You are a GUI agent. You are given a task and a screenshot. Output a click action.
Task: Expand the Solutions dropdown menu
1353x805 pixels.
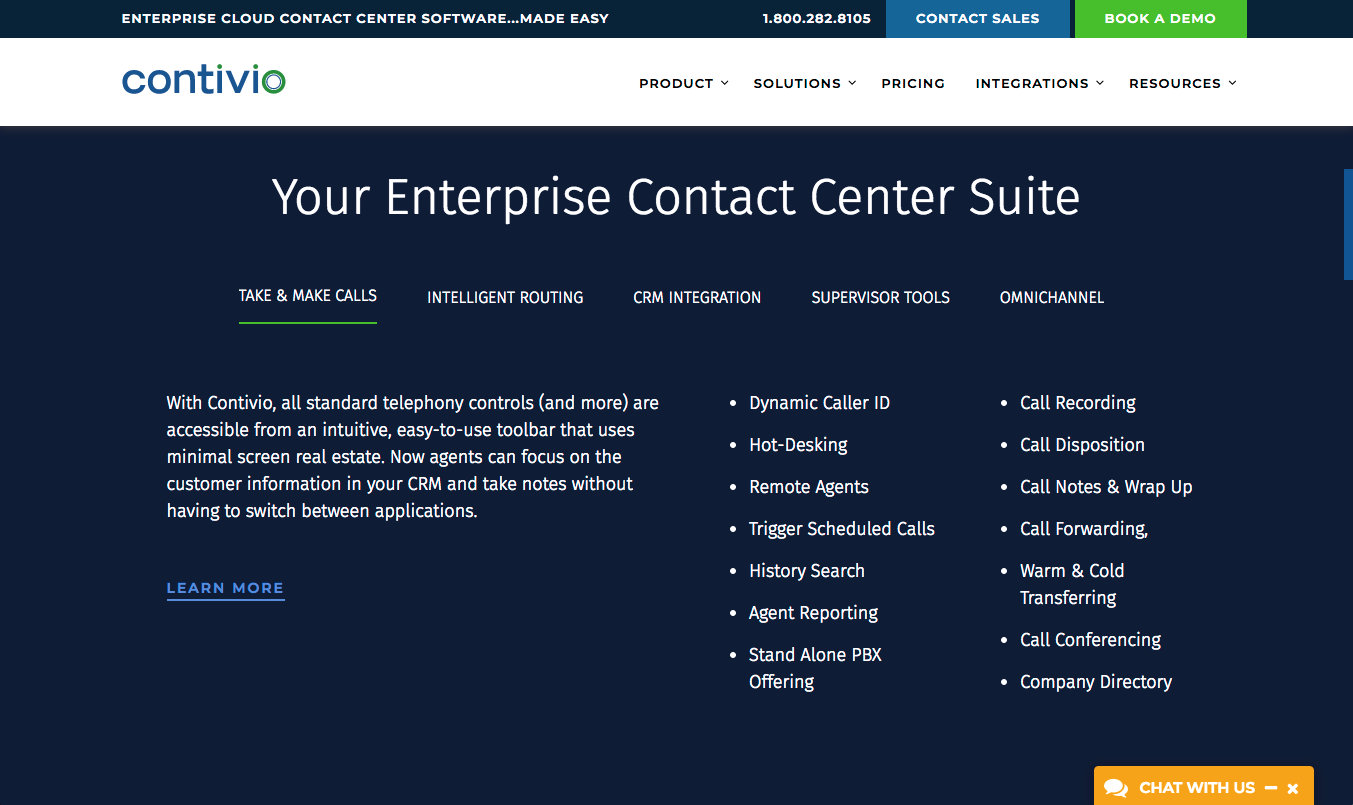point(804,84)
